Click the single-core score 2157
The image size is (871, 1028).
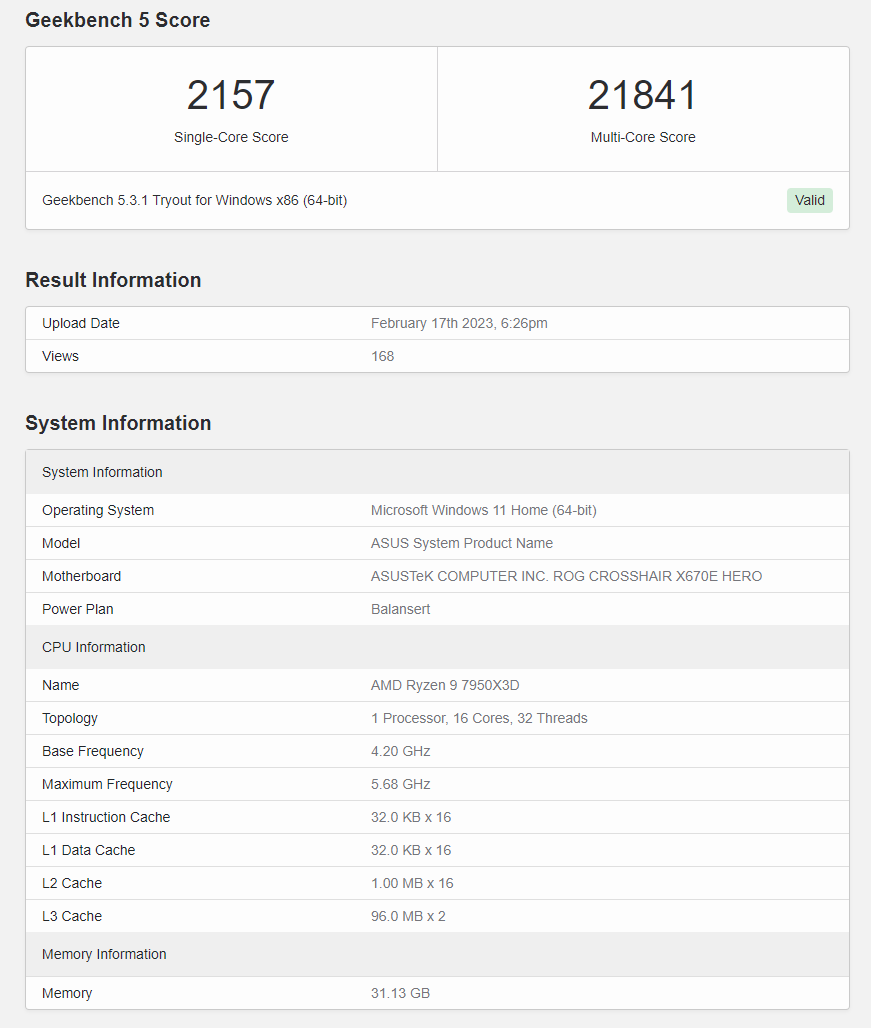[231, 96]
